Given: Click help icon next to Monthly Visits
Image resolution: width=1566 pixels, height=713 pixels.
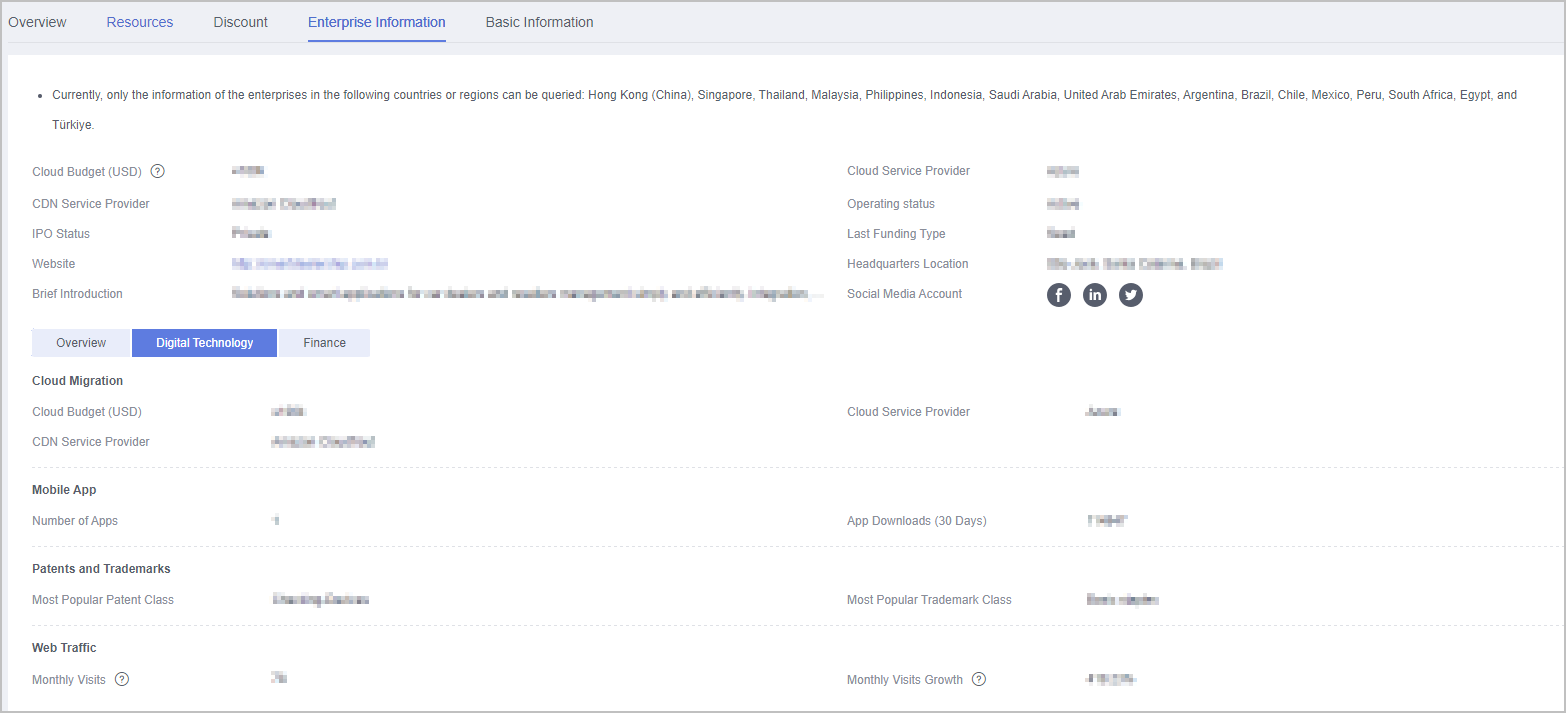Looking at the screenshot, I should pyautogui.click(x=122, y=679).
